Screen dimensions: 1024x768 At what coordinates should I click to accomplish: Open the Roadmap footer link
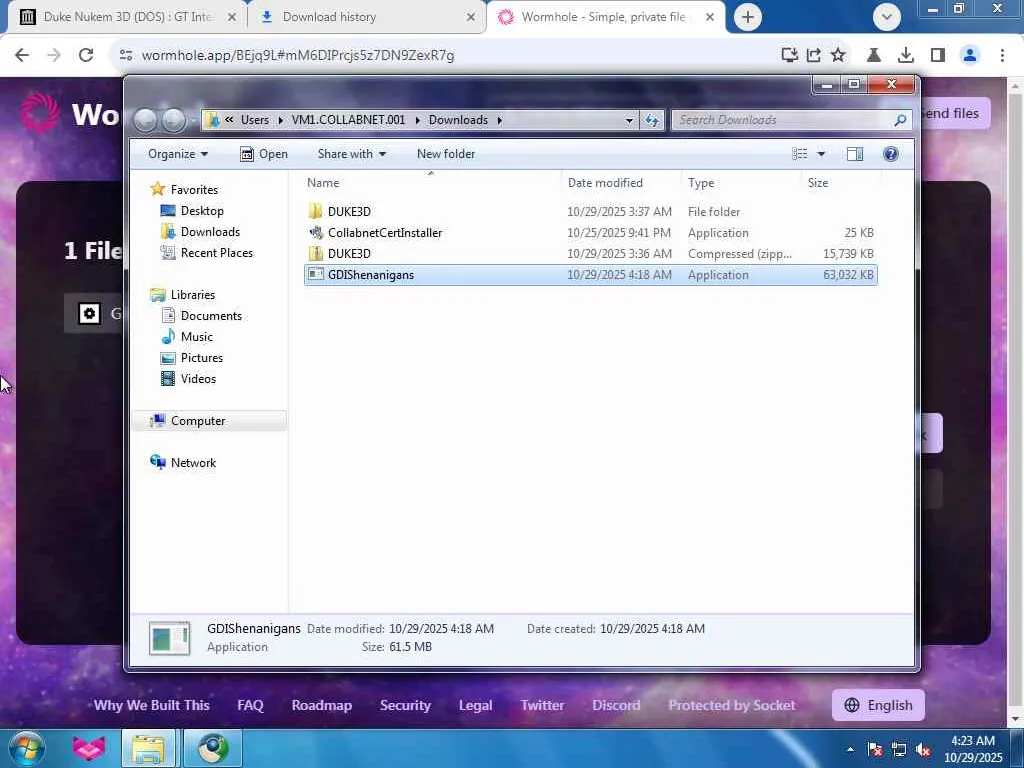[x=321, y=705]
